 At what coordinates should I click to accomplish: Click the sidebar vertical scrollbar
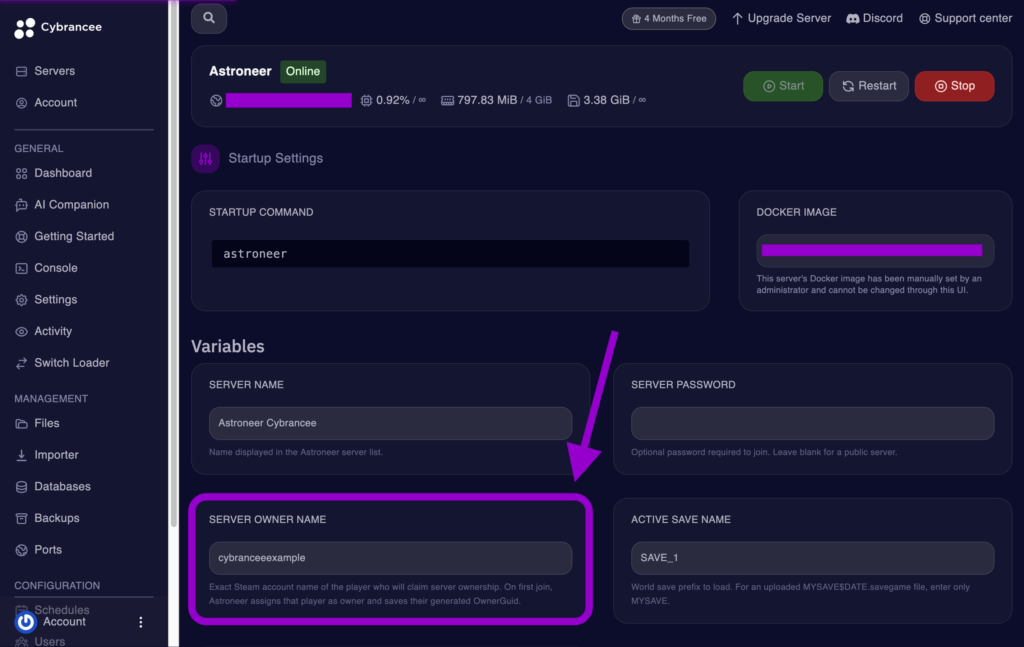tap(174, 261)
